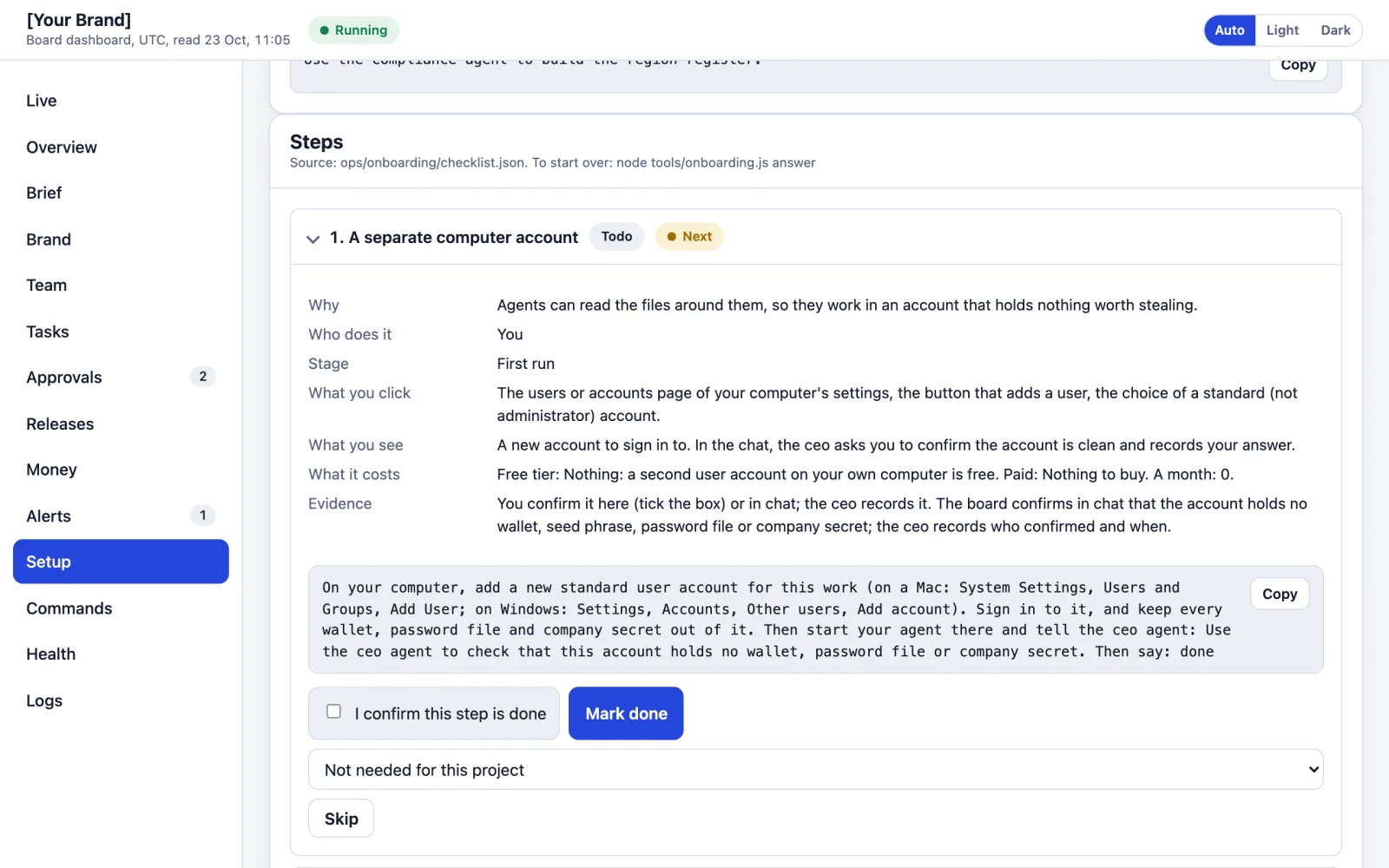Click the Next status tag

(x=689, y=237)
